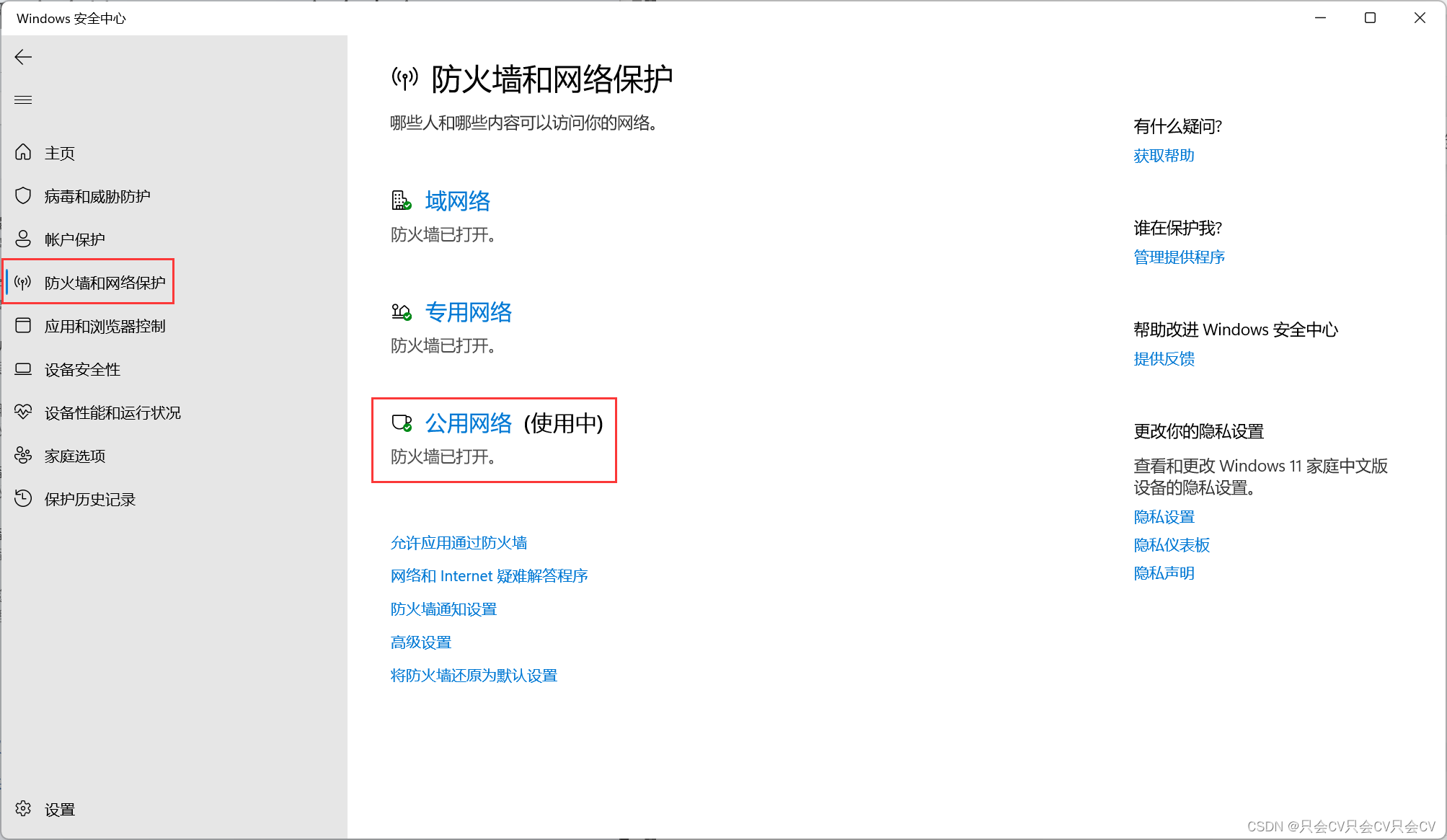Click the laptop icon for 设备安全性
The width and height of the screenshot is (1447, 840).
[x=23, y=369]
